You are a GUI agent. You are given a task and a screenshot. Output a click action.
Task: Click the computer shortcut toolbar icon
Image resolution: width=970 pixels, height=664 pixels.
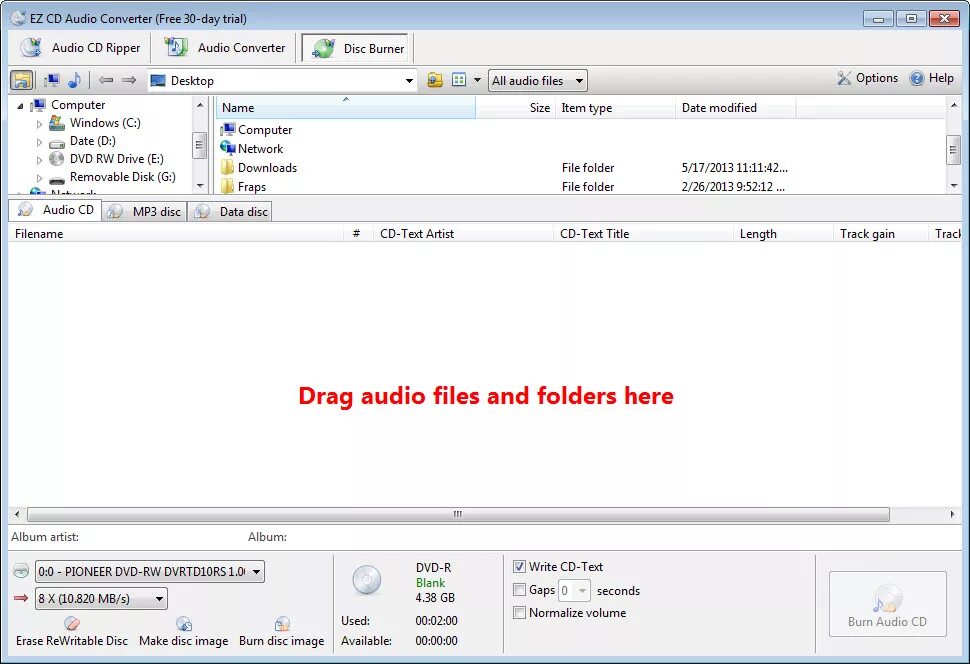click(x=51, y=80)
